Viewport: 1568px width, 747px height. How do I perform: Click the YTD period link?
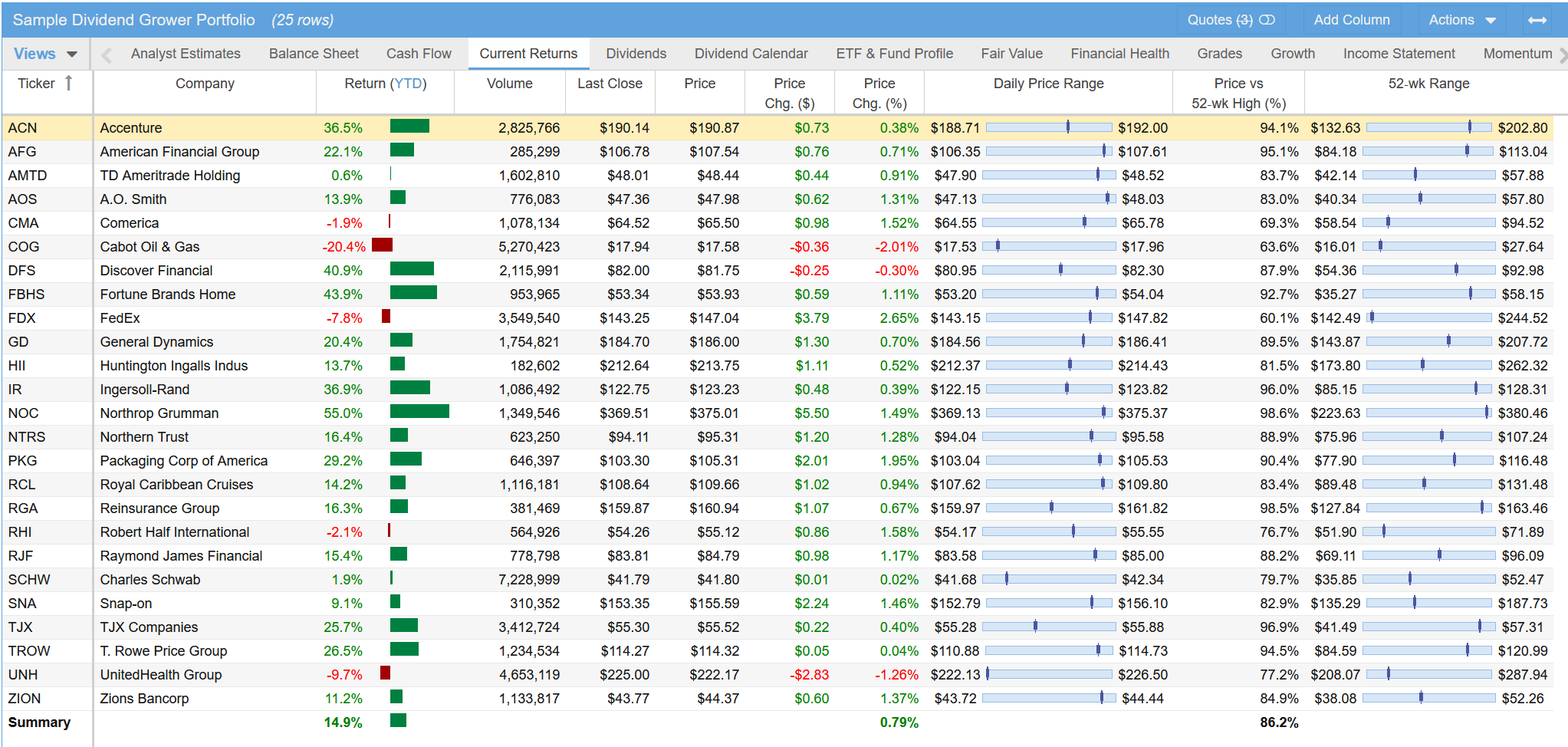tap(409, 84)
